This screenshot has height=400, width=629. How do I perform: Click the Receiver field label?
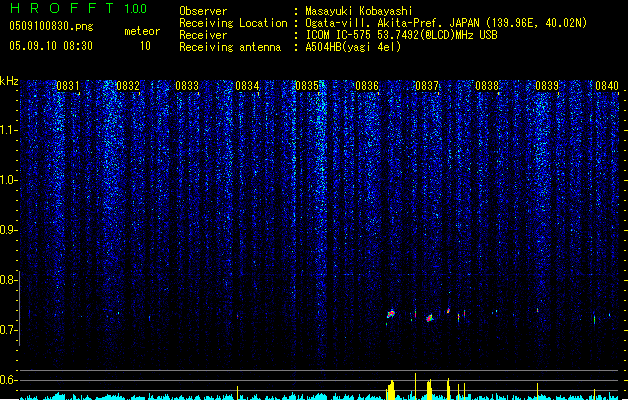(x=203, y=35)
